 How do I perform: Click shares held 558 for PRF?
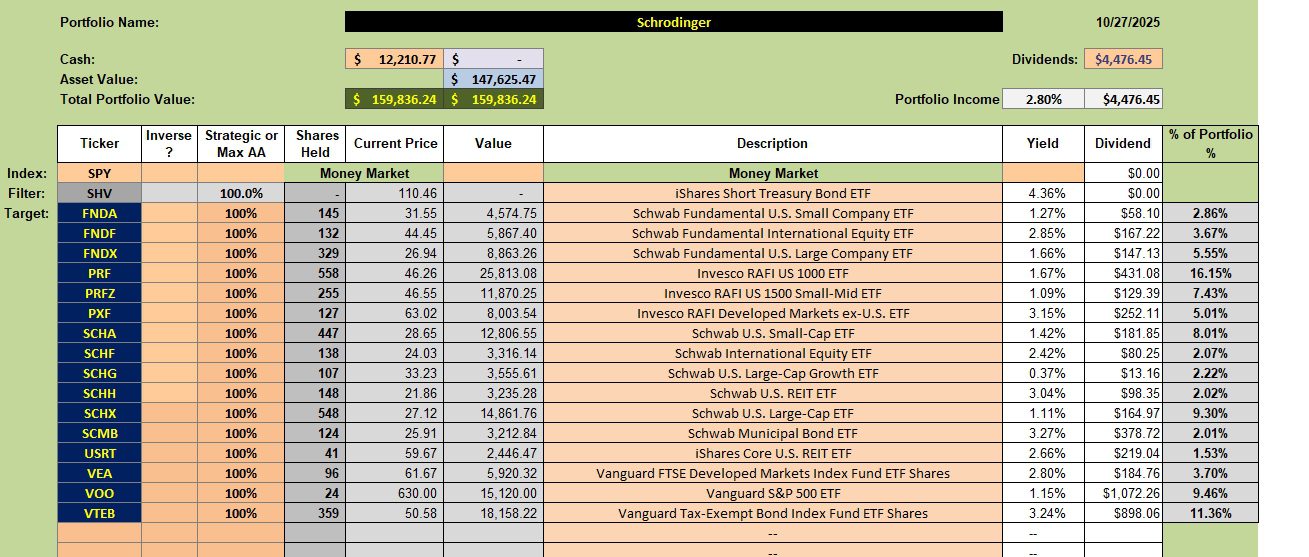[314, 273]
